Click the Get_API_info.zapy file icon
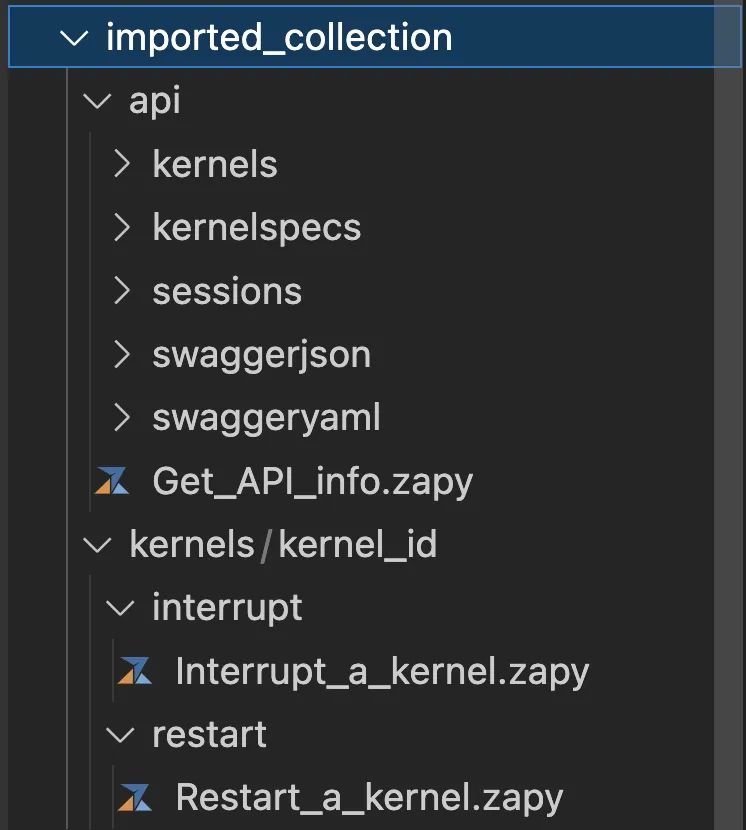The image size is (746, 830). tap(112, 482)
